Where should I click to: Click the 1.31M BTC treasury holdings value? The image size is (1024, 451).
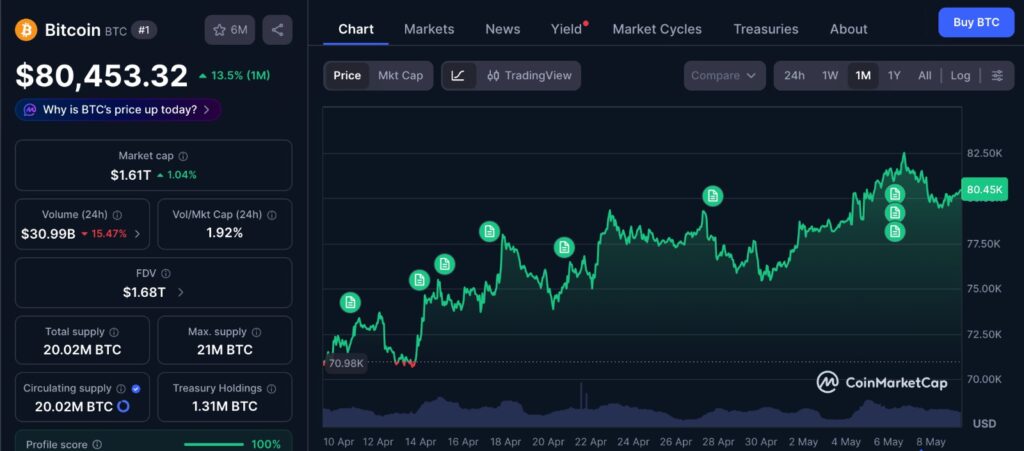coord(225,407)
